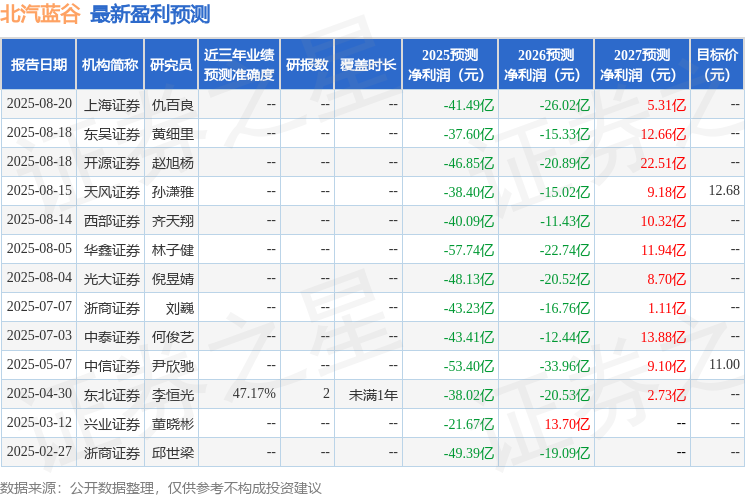
Task: Click the 13.70亿 value
Action: (567, 424)
